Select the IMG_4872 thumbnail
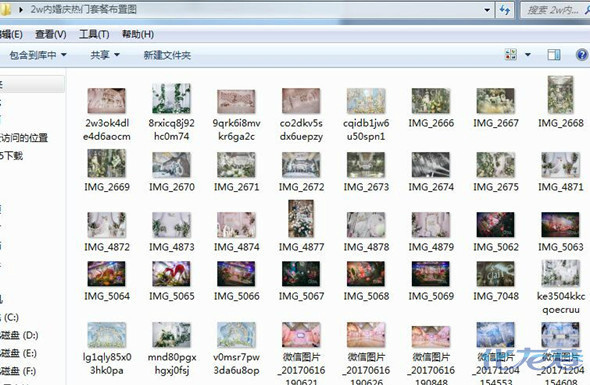This screenshot has width=590, height=385. tap(106, 225)
